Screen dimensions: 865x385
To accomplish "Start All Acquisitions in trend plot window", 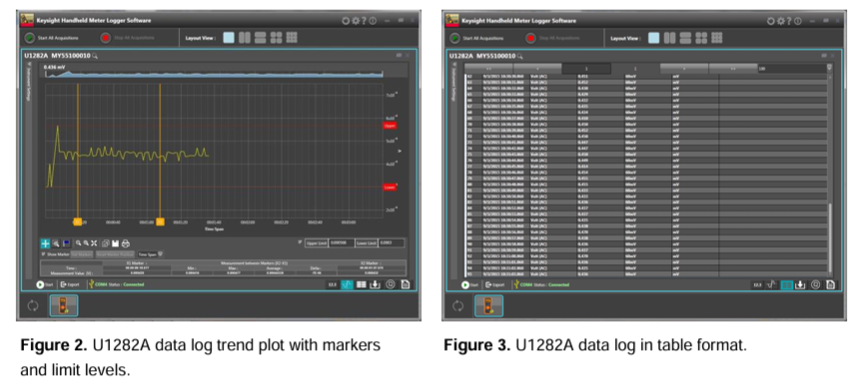I will (51, 38).
